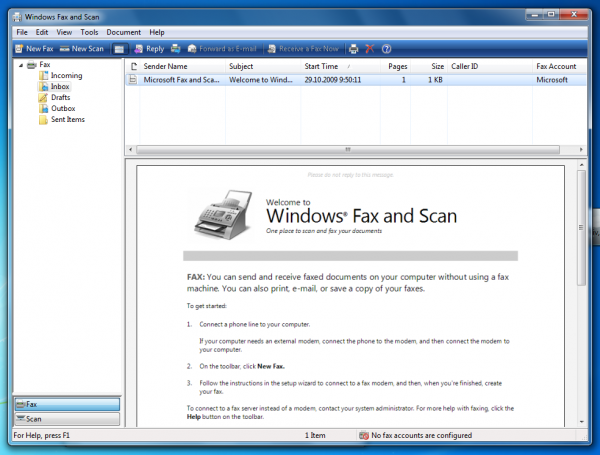Click the preview pane vertical scrollbar thumb
Screen dimensions: 600x455
point(582,228)
